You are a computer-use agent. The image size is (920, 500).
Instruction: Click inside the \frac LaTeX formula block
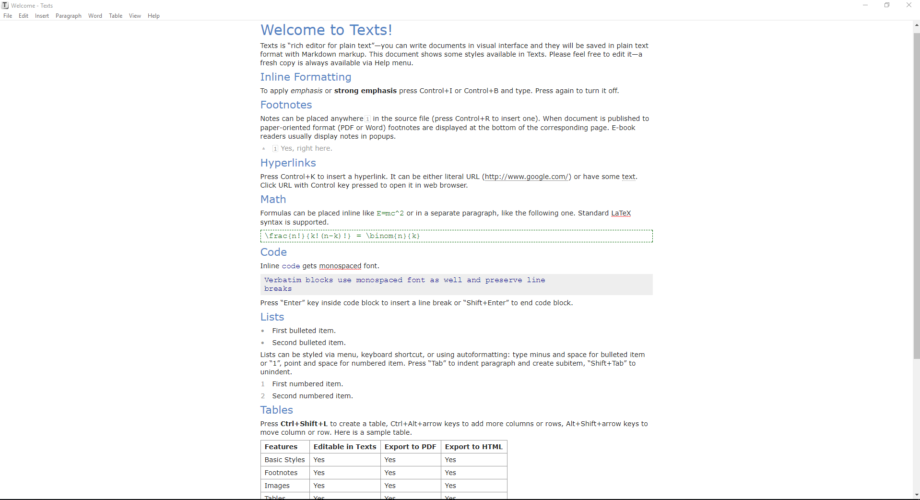[456, 236]
